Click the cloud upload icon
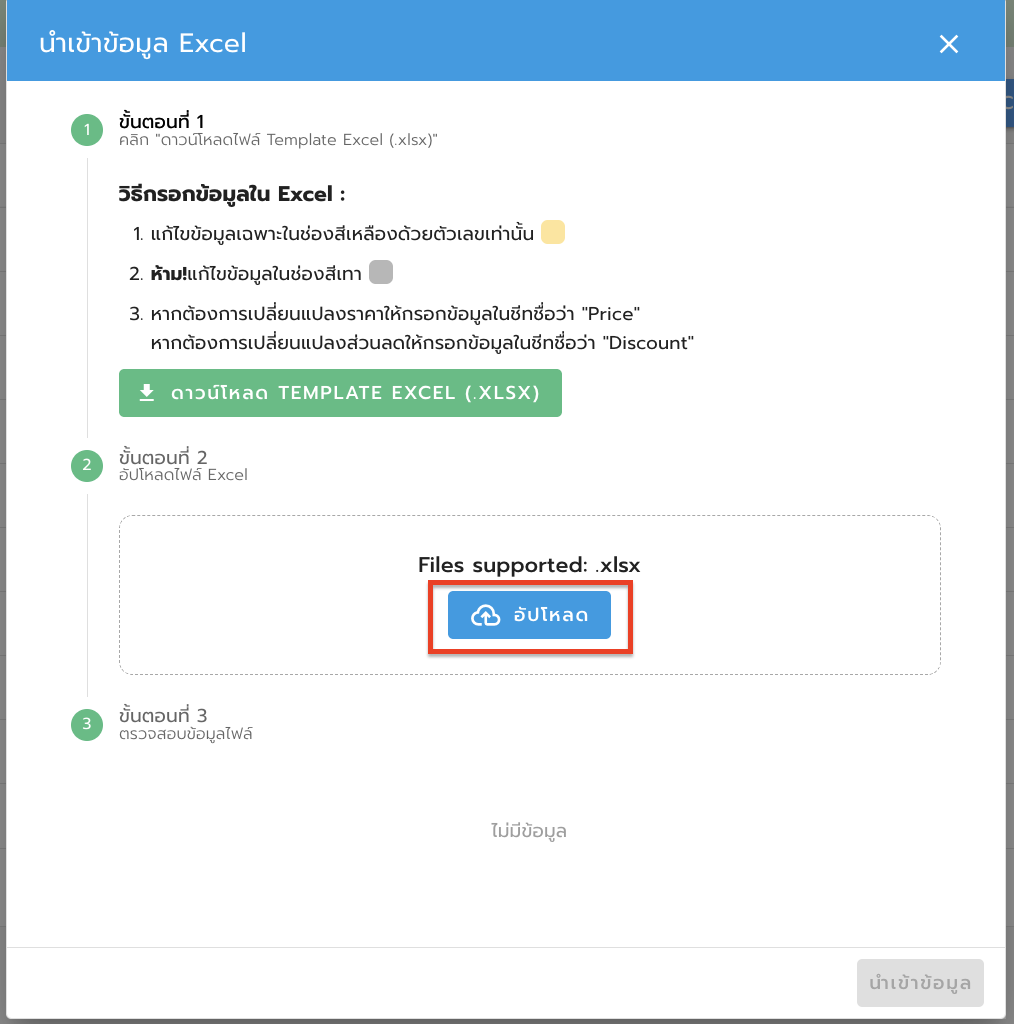This screenshot has width=1014, height=1024. [485, 615]
